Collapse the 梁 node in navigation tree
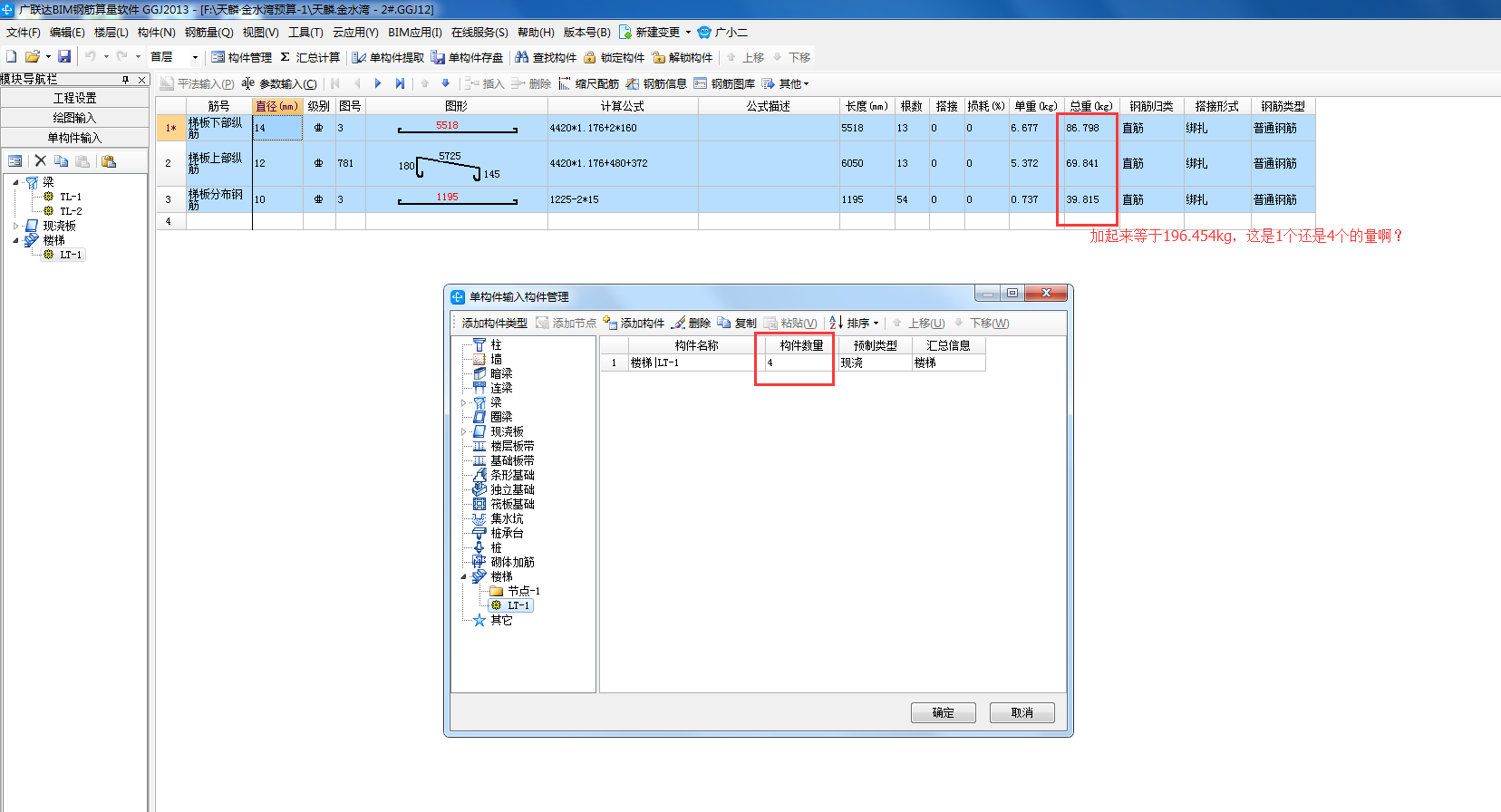This screenshot has width=1501, height=812. pos(15,182)
